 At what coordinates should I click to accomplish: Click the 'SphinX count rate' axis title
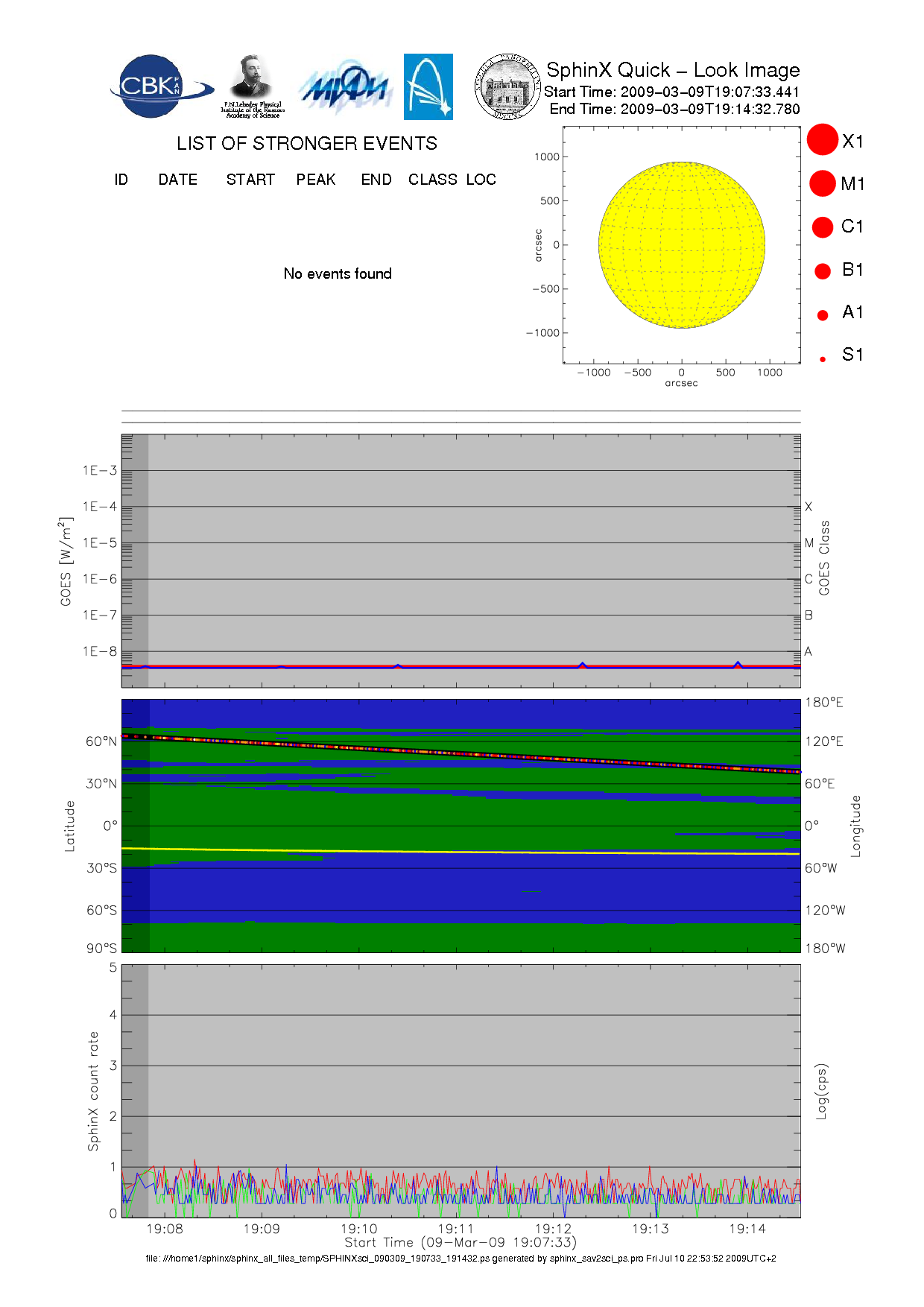[x=93, y=1091]
